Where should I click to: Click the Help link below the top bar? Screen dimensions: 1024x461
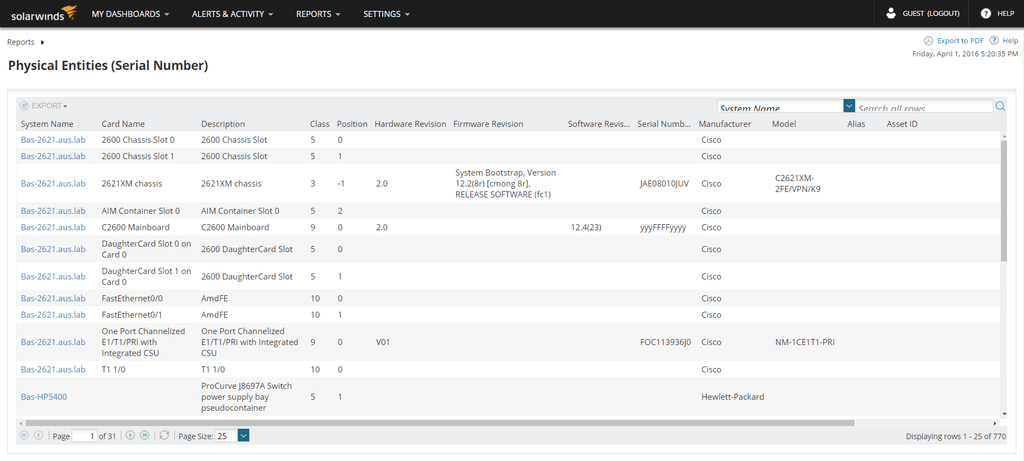[x=1010, y=40]
